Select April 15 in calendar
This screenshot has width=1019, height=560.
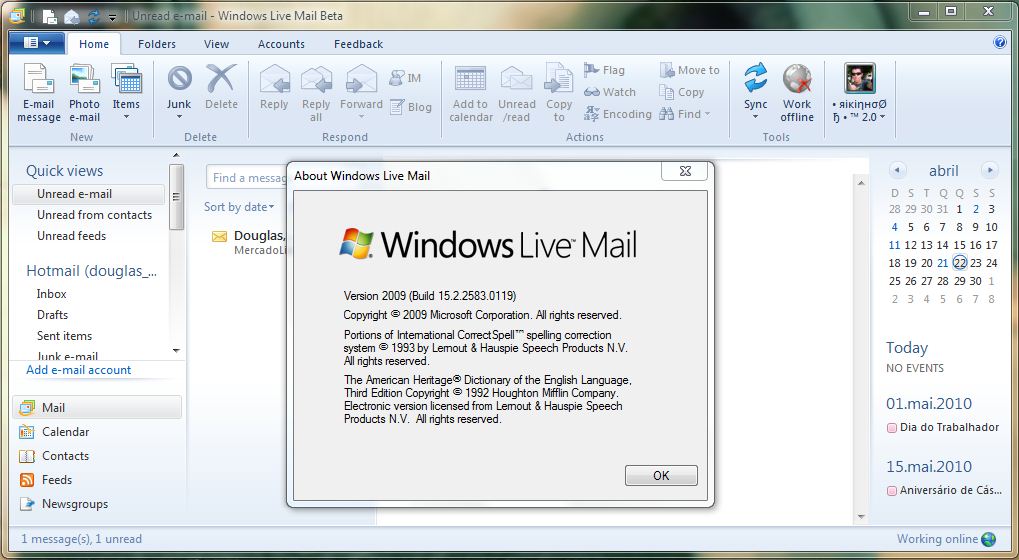[x=959, y=245]
